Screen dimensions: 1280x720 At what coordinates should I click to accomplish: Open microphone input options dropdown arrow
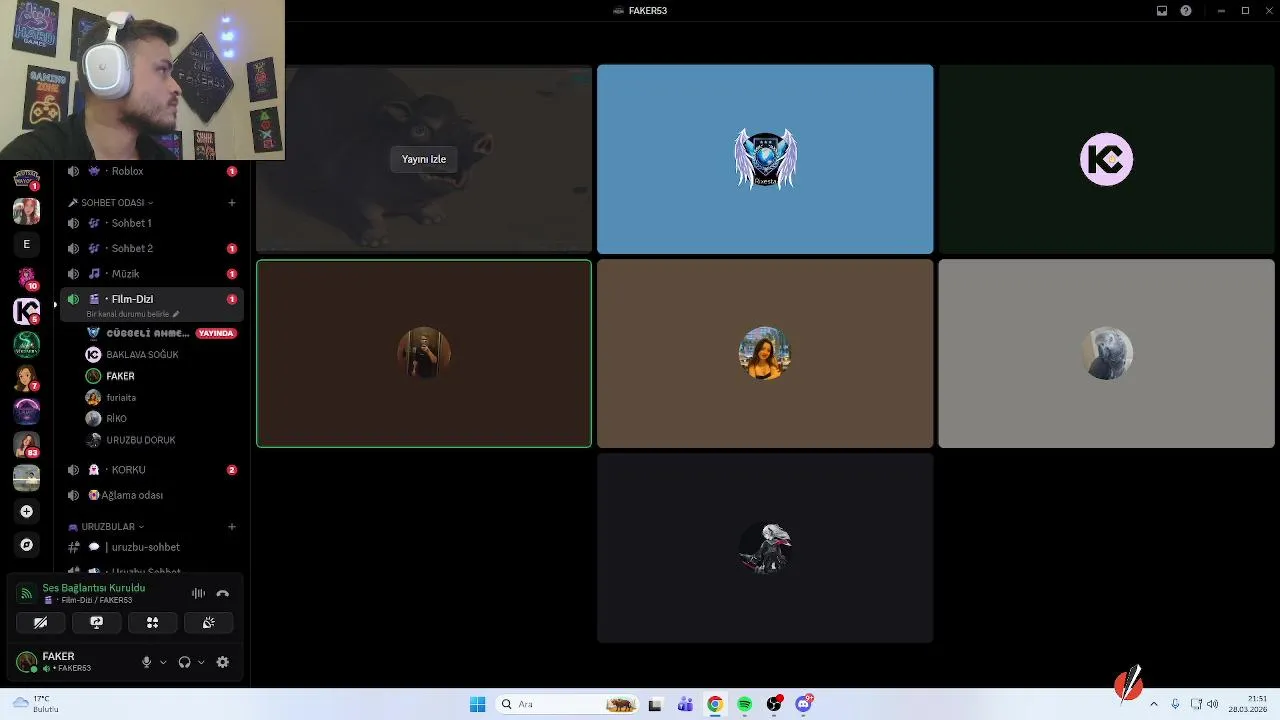coord(163,662)
